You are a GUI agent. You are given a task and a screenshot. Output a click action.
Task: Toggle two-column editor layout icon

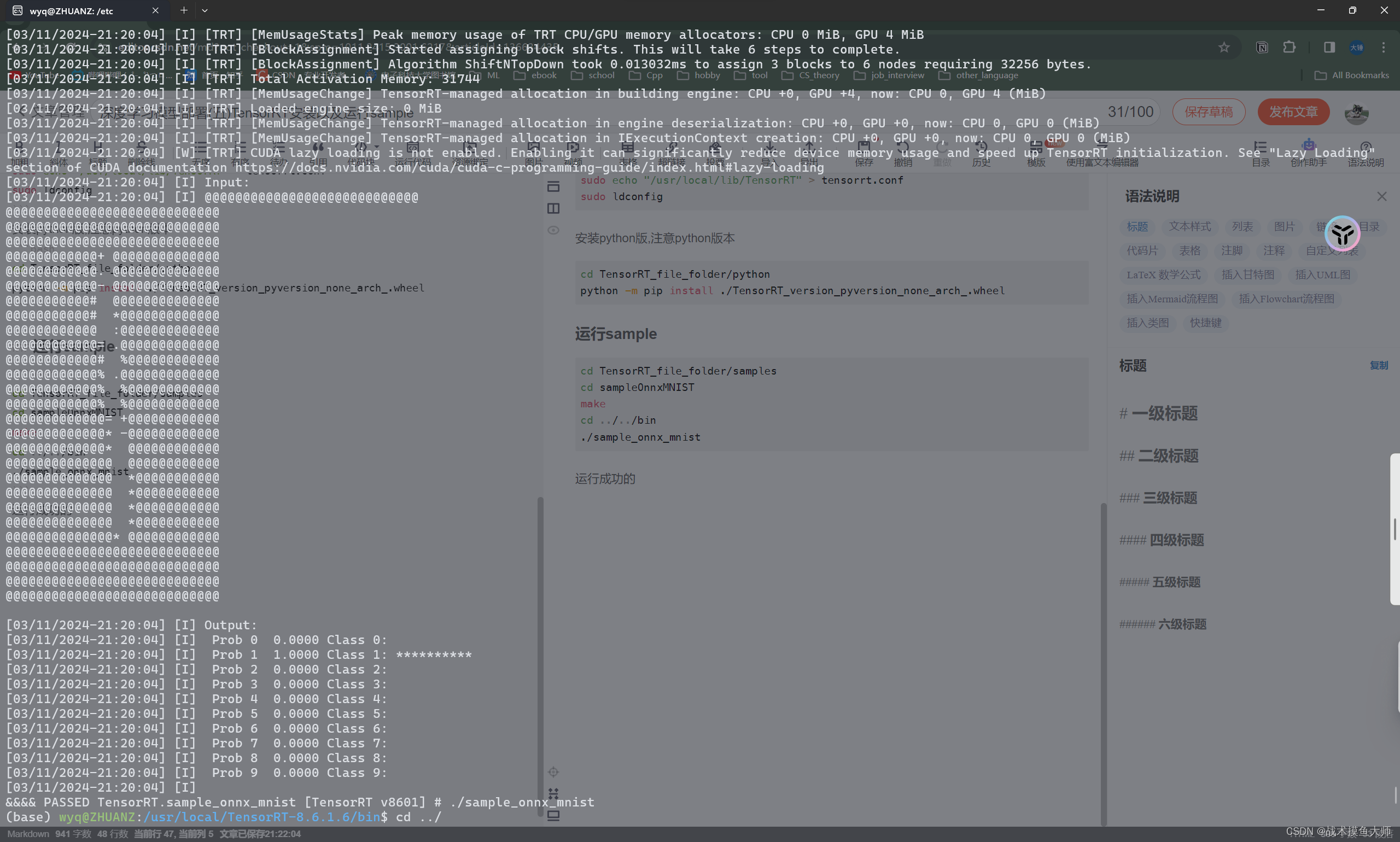[x=553, y=208]
